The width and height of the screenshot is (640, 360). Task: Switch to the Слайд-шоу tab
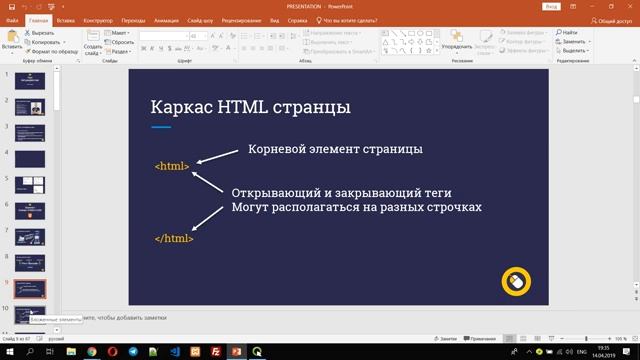(x=200, y=20)
